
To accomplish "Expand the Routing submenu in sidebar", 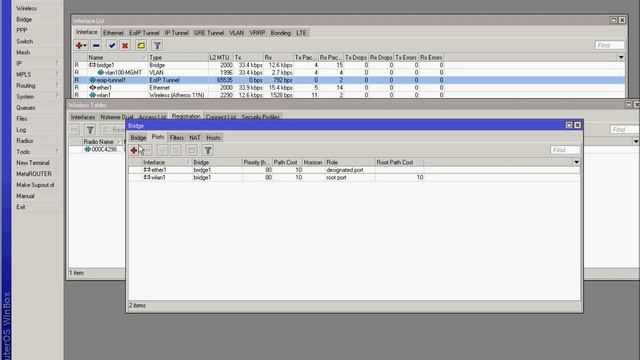I will coord(57,85).
